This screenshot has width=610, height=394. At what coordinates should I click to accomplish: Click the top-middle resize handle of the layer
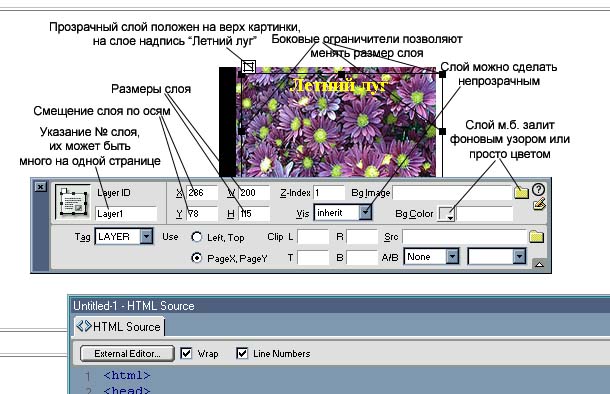point(341,74)
